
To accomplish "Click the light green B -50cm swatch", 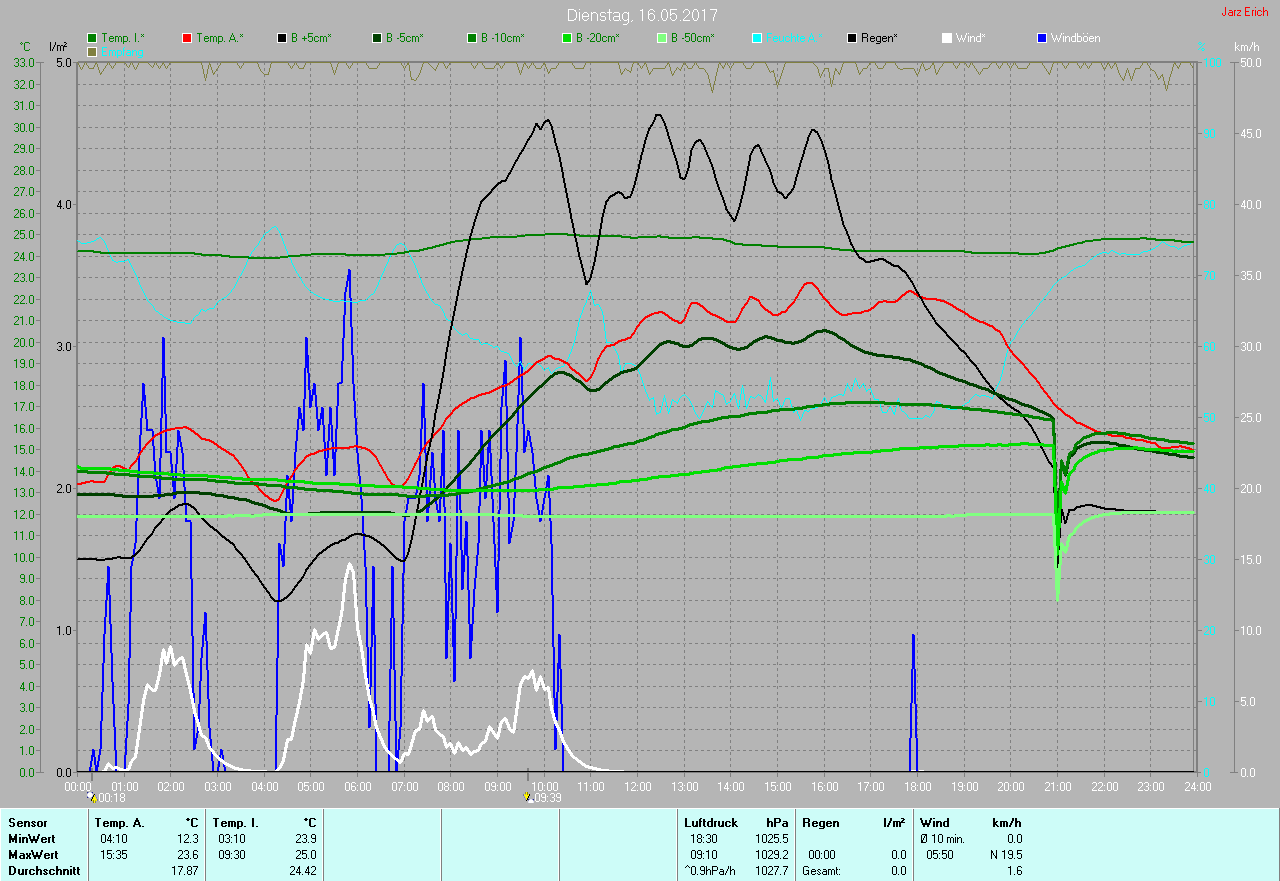I will coord(661,38).
